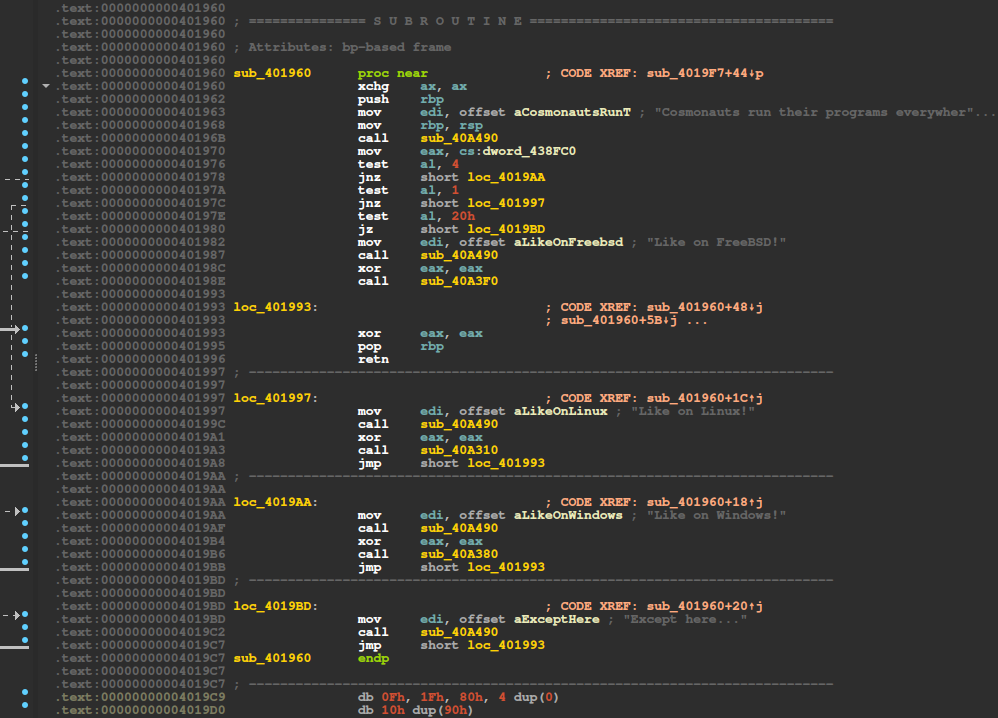The height and width of the screenshot is (718, 998).
Task: Follow the sub_4019F7+44 code XREF
Action: [698, 74]
